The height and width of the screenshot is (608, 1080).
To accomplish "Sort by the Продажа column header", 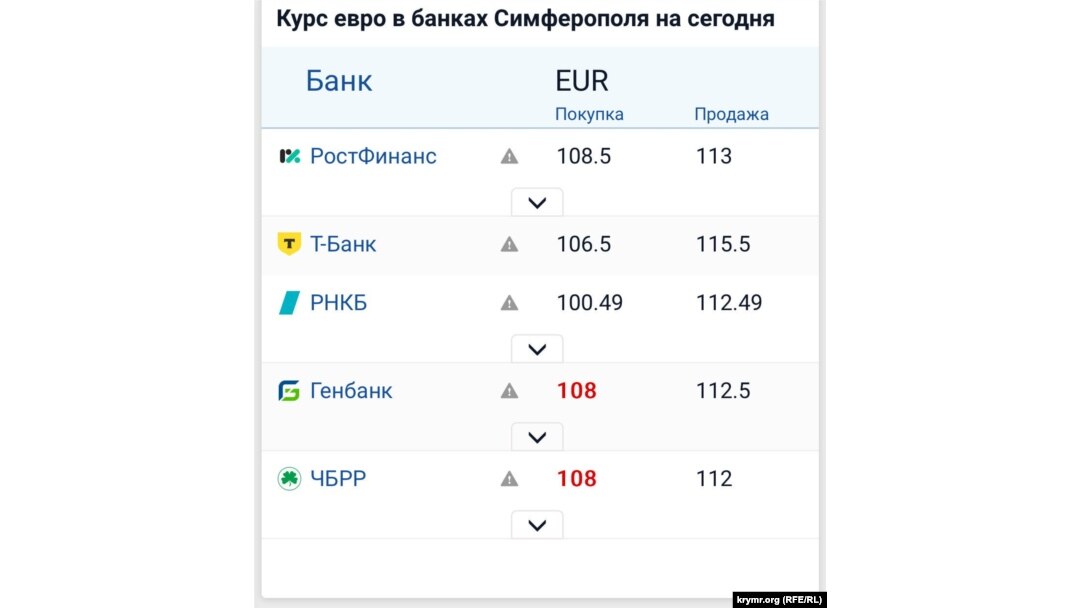I will [x=731, y=114].
